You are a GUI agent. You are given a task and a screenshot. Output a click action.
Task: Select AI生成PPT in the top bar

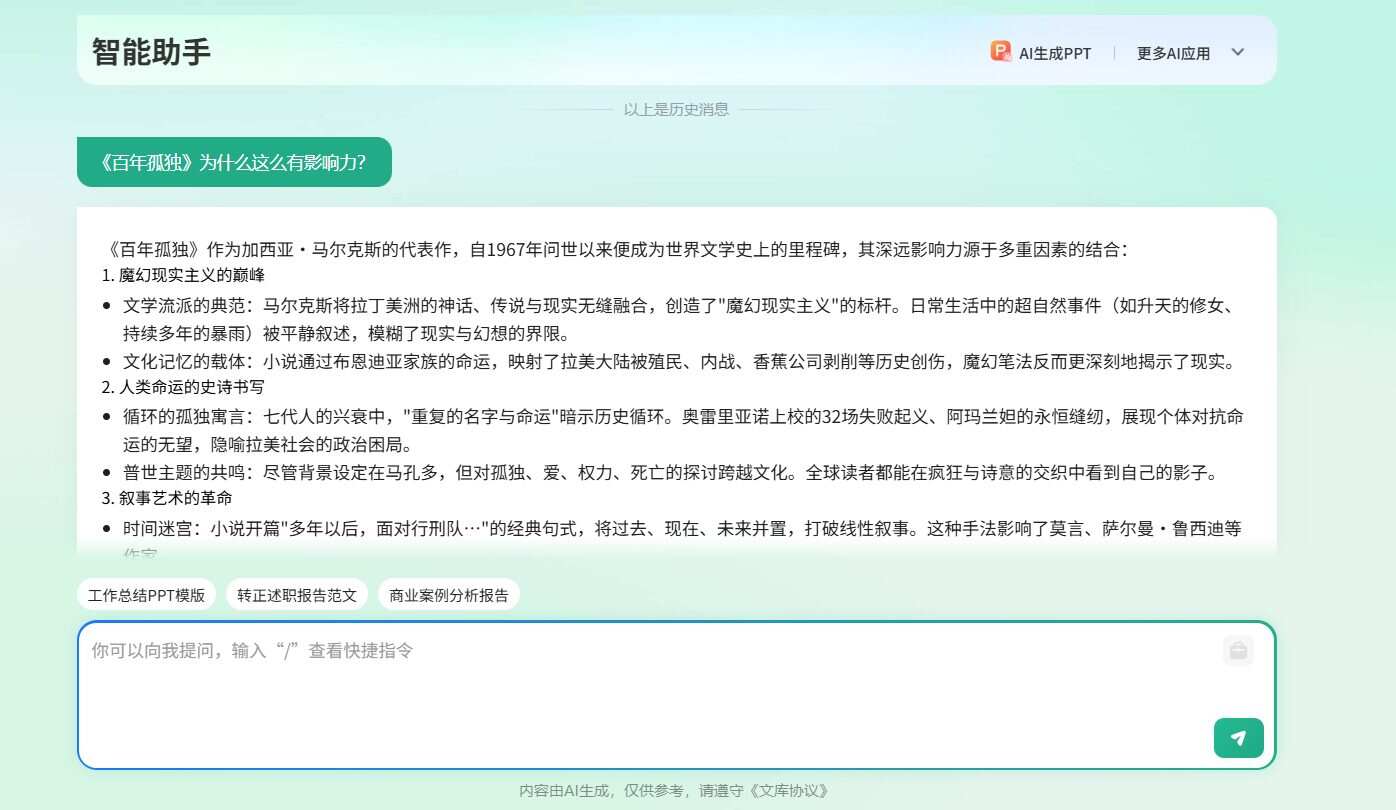[1053, 54]
